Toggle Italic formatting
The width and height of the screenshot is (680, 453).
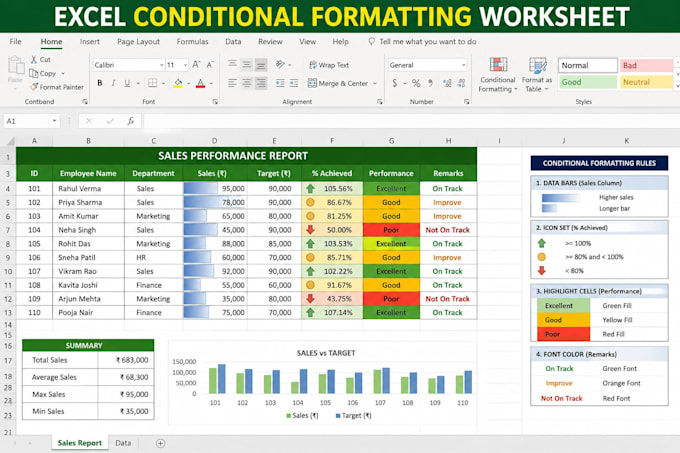point(113,83)
